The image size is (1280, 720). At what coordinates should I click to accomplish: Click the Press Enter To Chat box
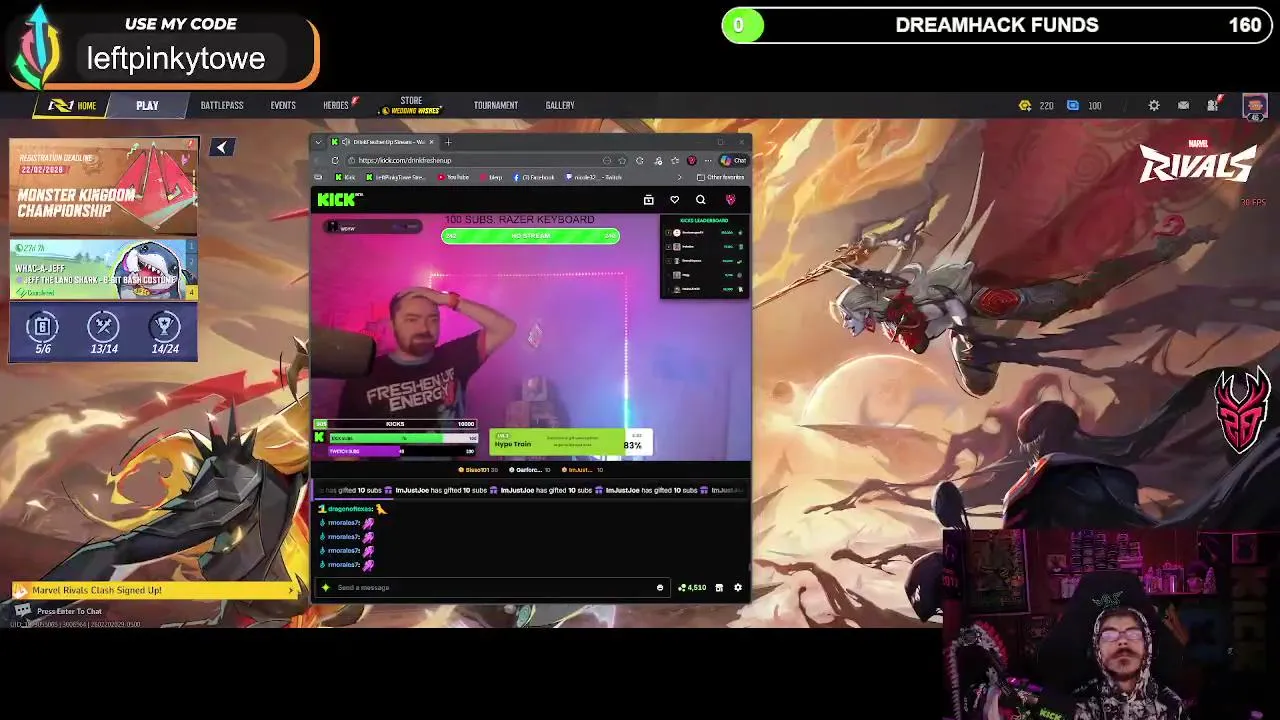tap(60, 611)
